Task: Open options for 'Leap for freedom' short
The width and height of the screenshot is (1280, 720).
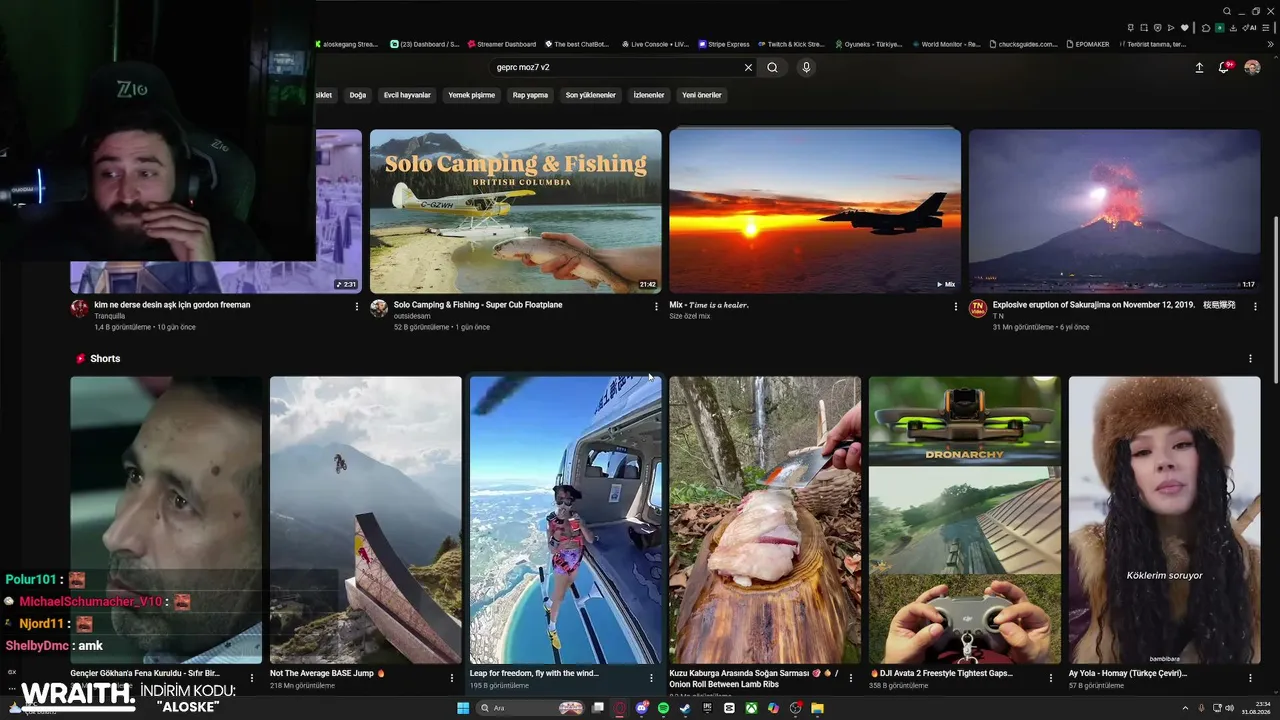Action: [x=651, y=678]
